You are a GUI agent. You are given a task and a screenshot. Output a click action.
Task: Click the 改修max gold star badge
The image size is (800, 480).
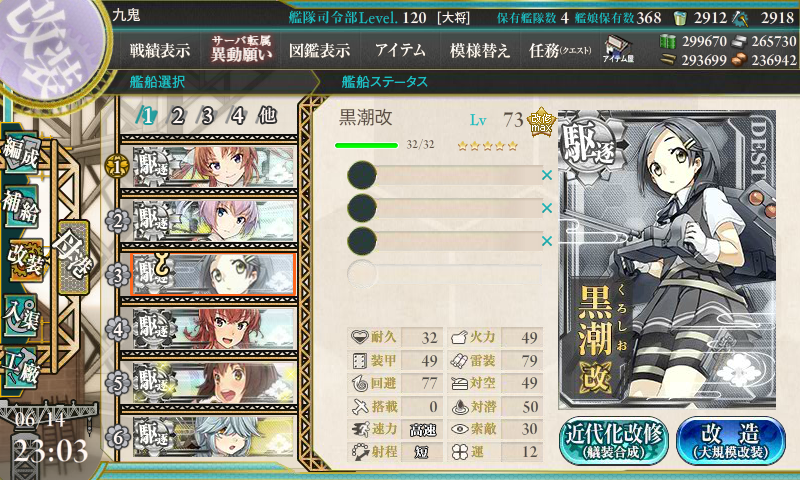coord(541,121)
